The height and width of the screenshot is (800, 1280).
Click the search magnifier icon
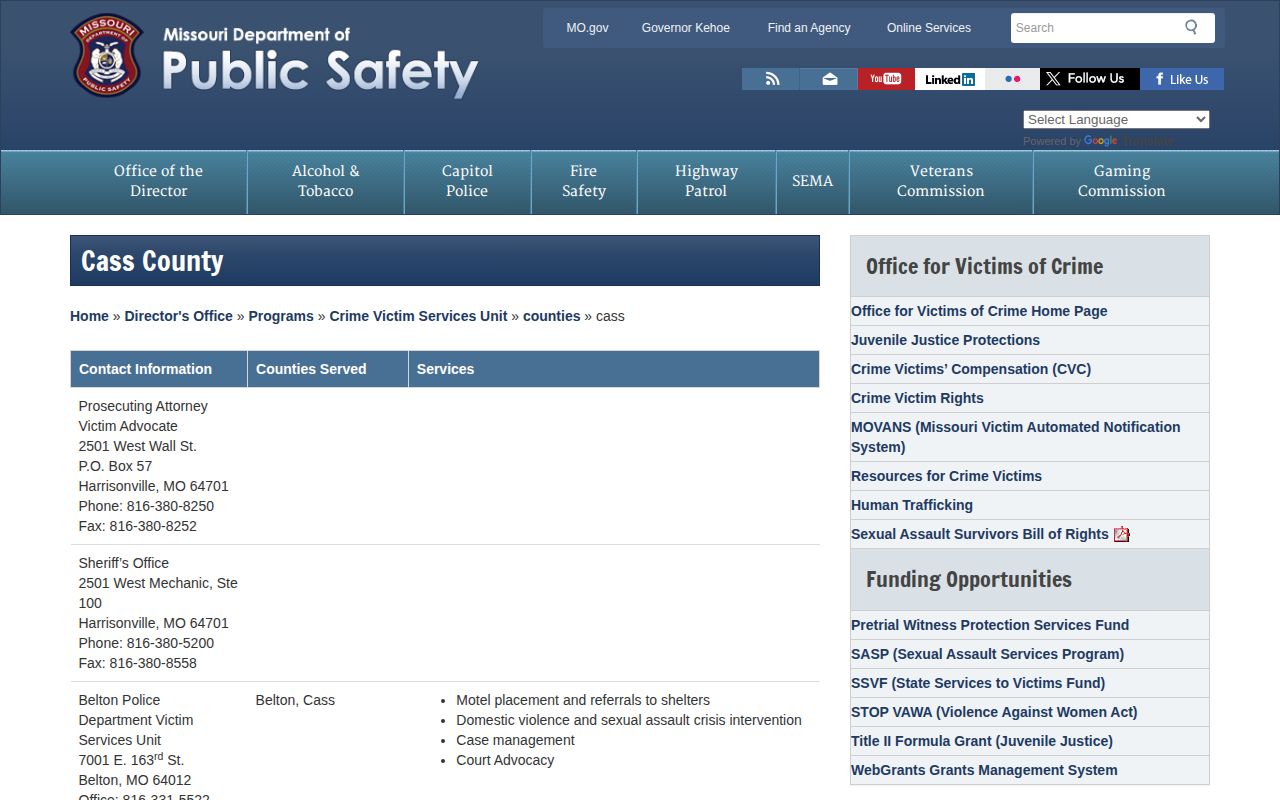[x=1191, y=27]
